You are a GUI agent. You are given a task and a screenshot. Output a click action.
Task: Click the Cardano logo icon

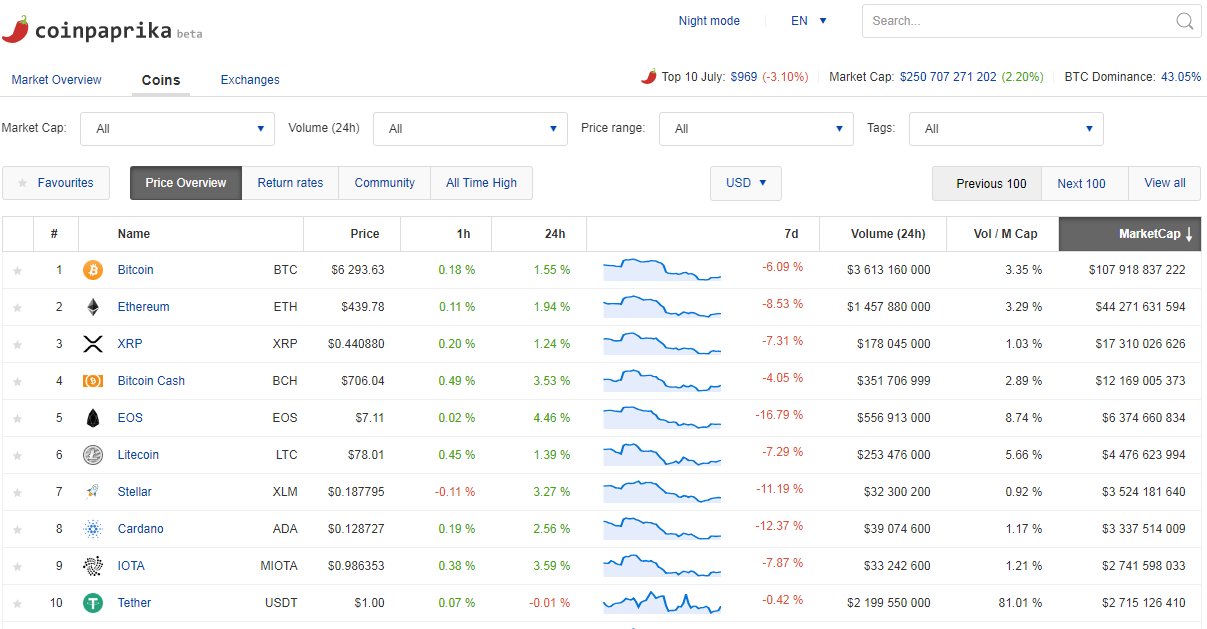click(x=93, y=529)
